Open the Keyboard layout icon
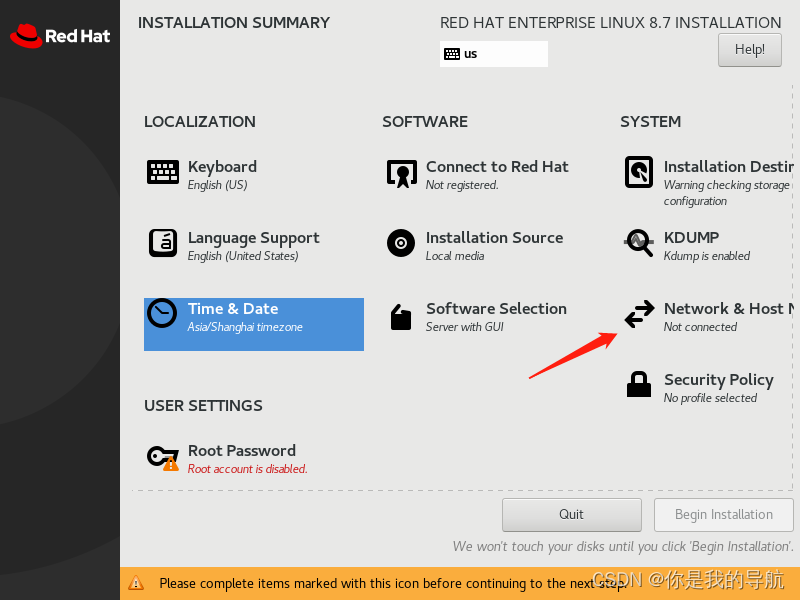The width and height of the screenshot is (800, 600). click(163, 172)
